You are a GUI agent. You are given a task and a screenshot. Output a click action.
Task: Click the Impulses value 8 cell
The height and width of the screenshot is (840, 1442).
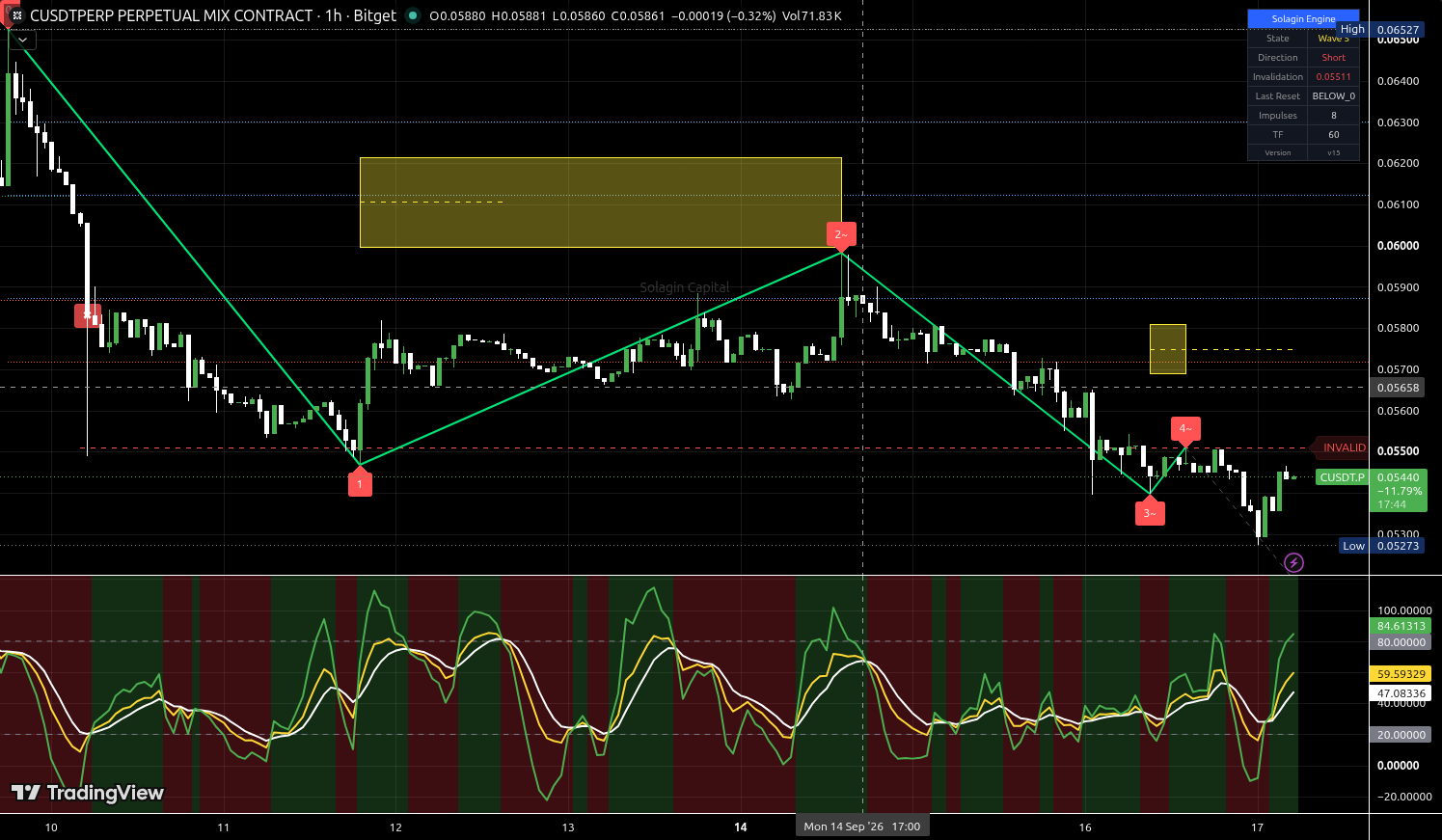point(1333,116)
